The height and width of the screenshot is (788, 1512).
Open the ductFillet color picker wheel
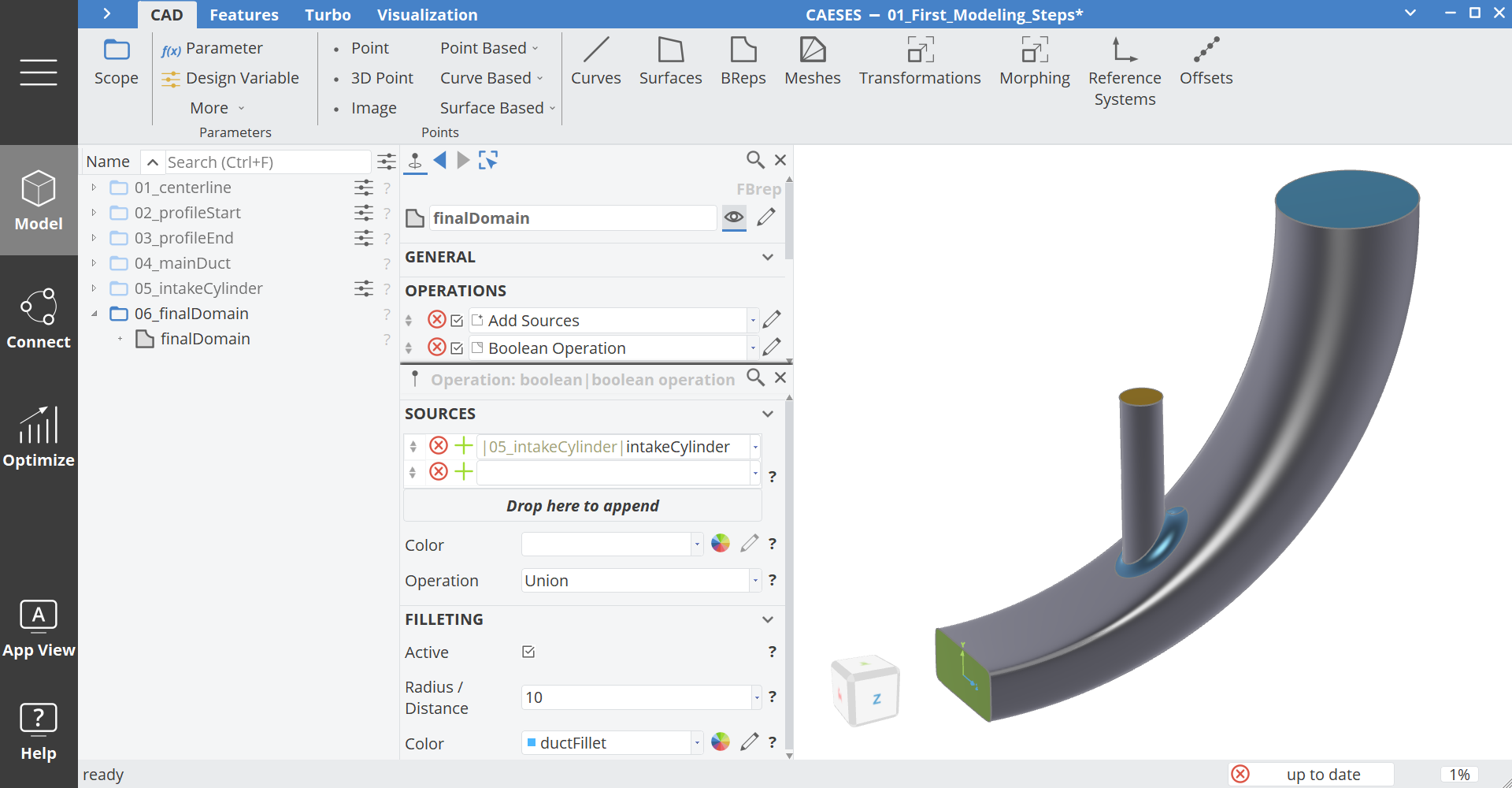click(720, 742)
